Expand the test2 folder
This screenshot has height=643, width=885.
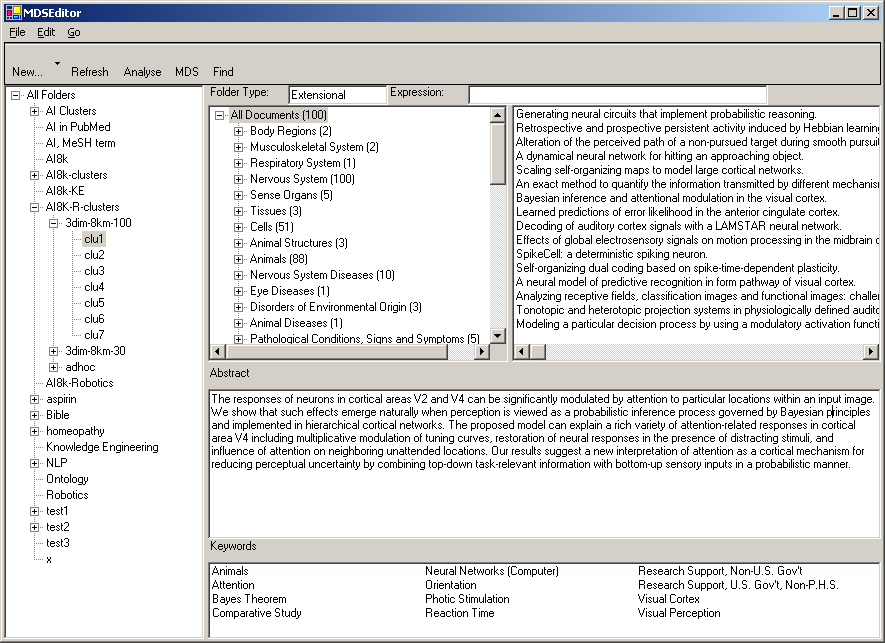pos(34,528)
